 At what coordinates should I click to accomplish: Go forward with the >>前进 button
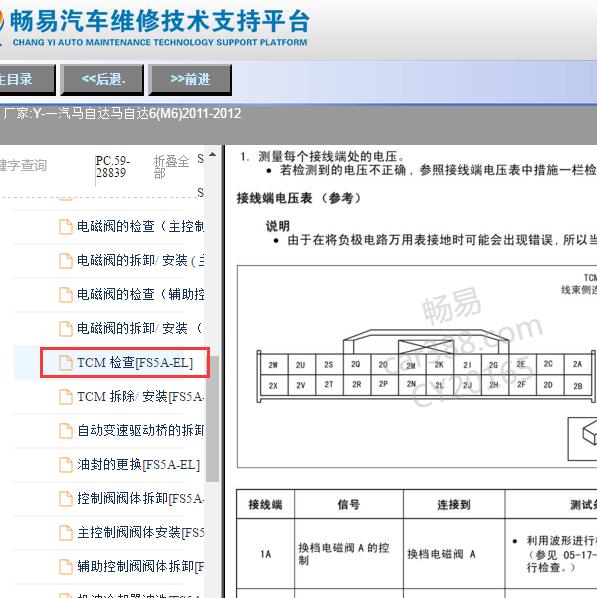[190, 80]
